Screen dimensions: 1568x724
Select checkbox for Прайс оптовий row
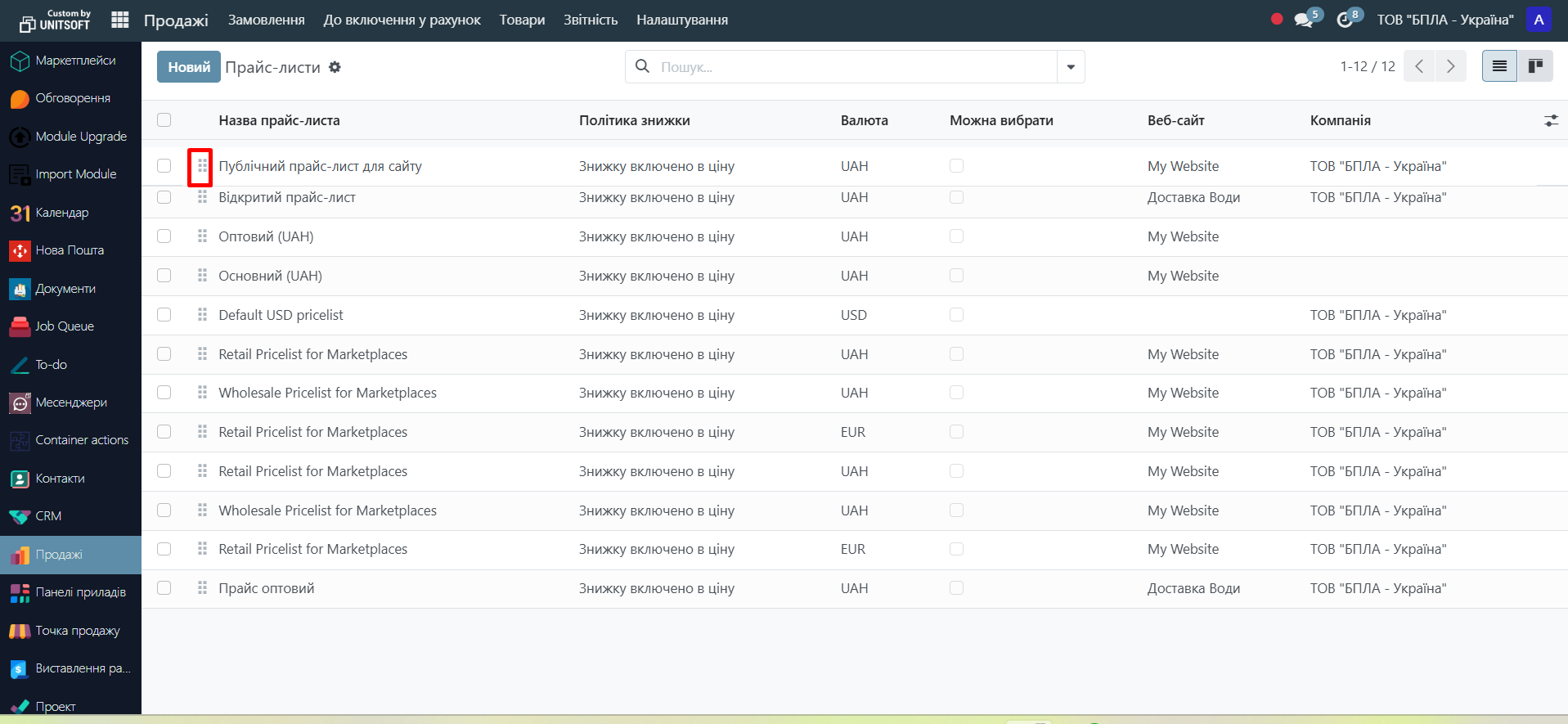click(164, 588)
